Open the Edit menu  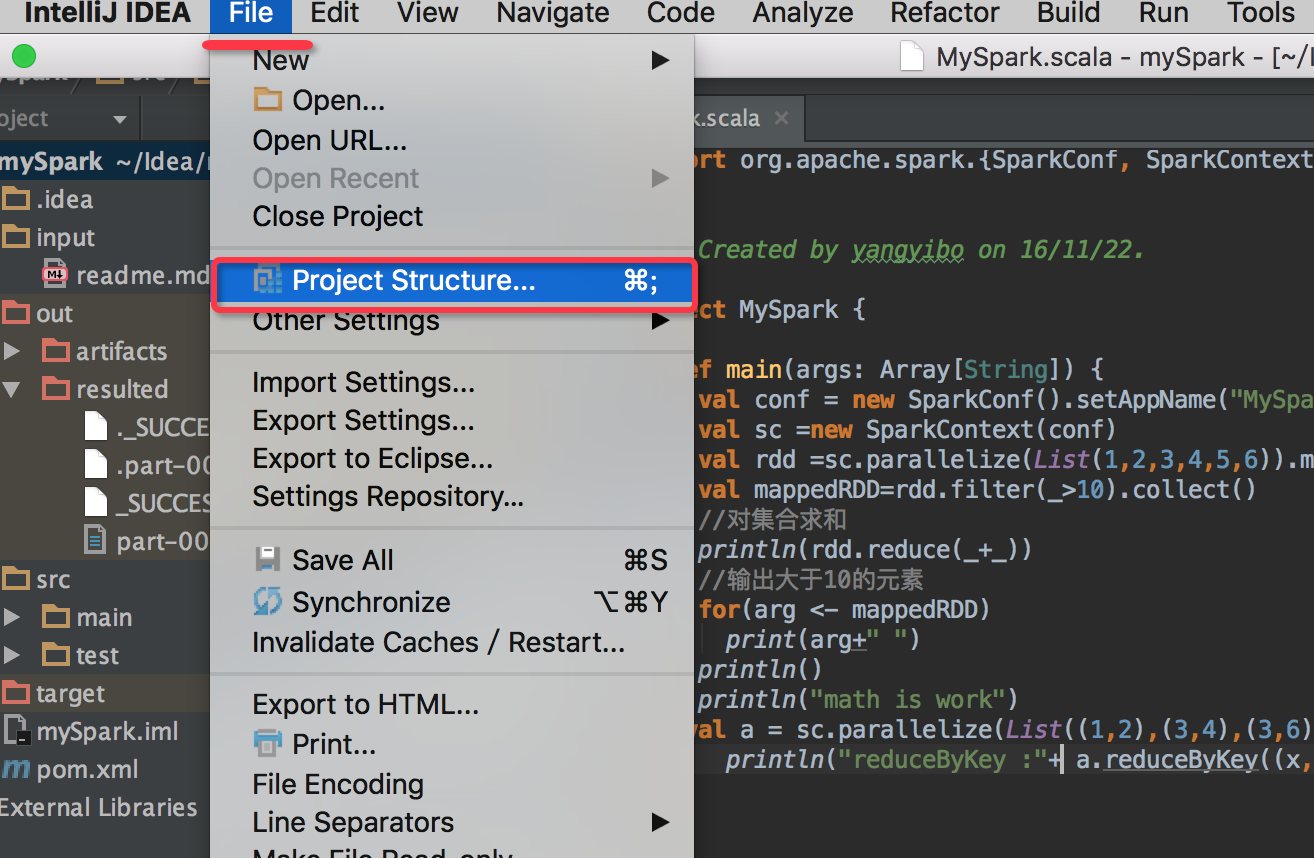pos(335,14)
